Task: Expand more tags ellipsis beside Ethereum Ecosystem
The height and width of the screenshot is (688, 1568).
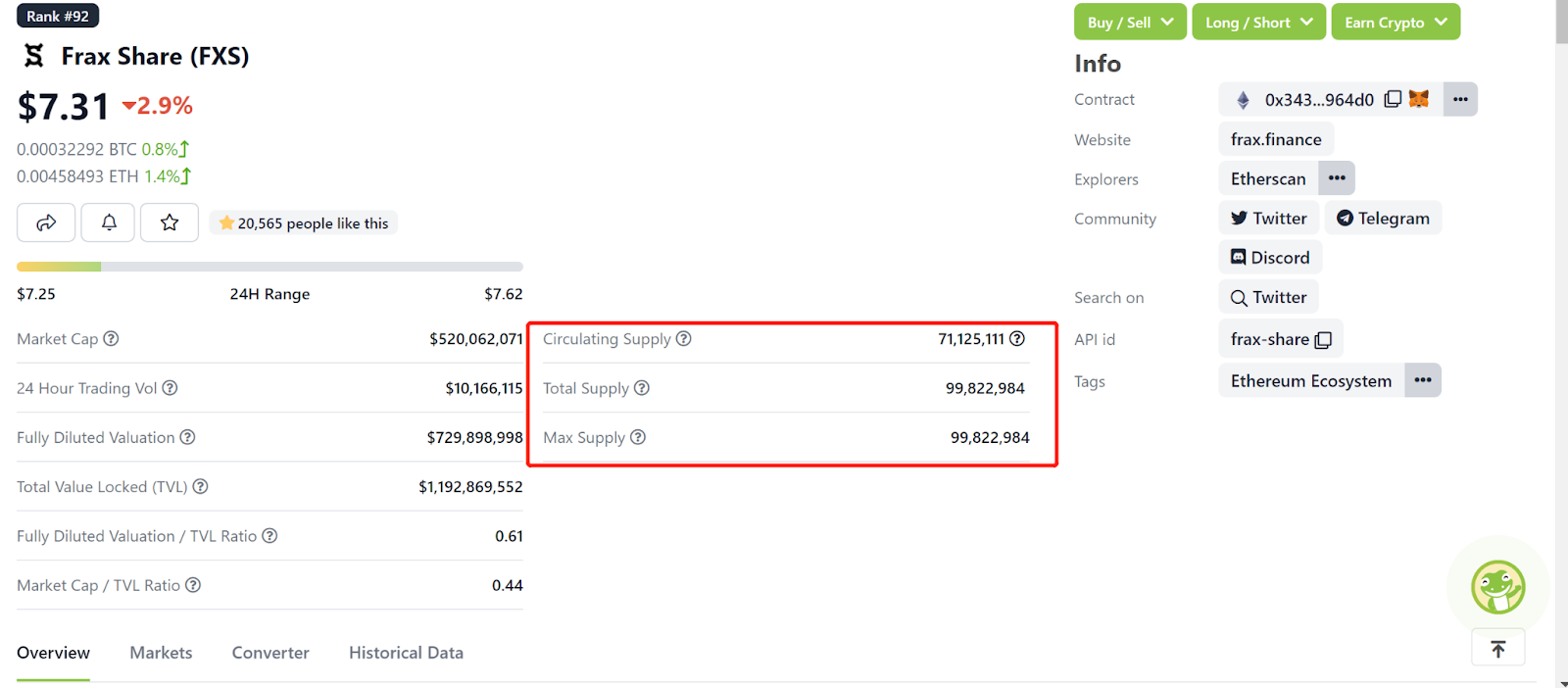Action: [1423, 380]
